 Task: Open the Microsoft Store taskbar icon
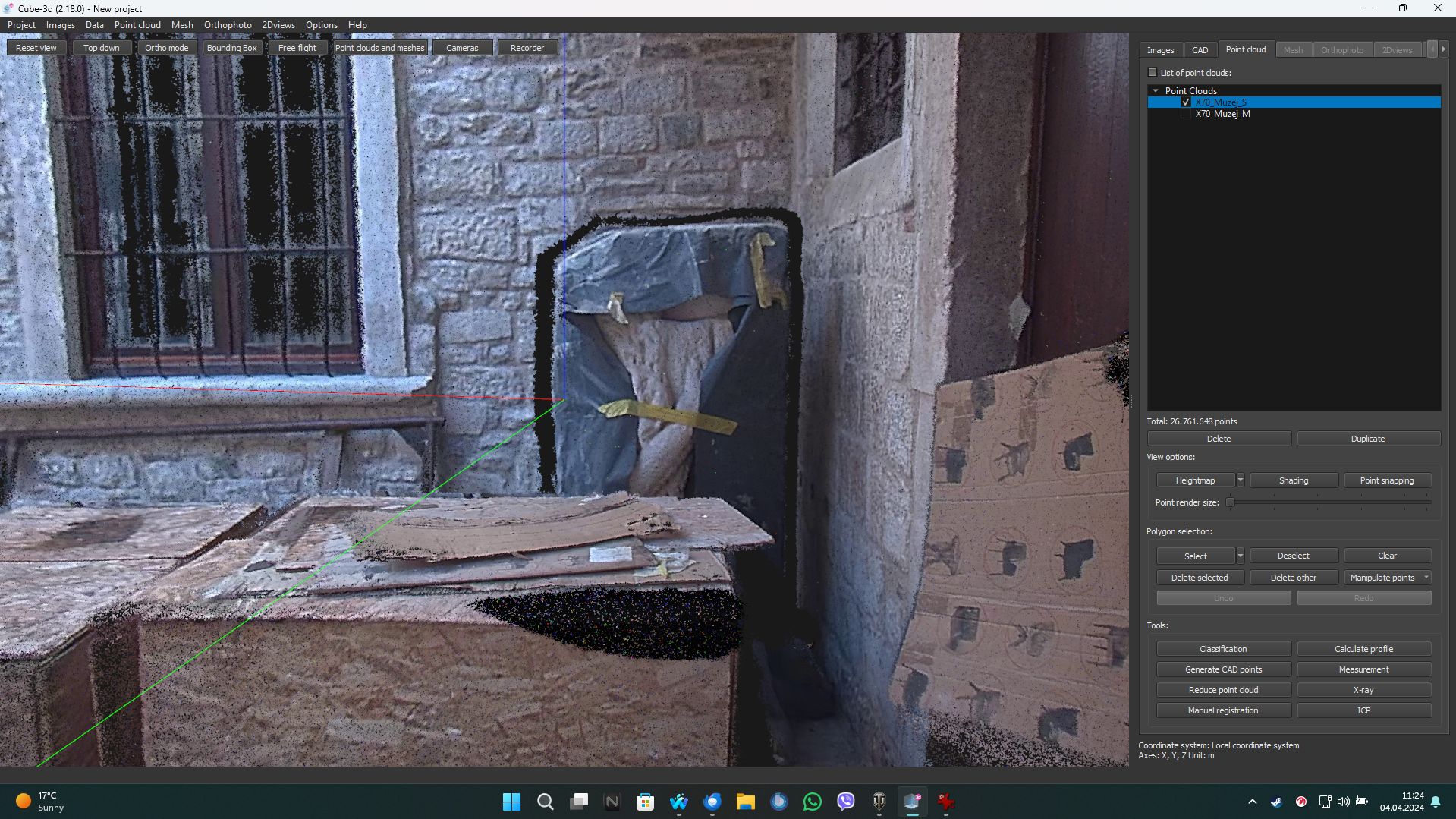pyautogui.click(x=645, y=802)
